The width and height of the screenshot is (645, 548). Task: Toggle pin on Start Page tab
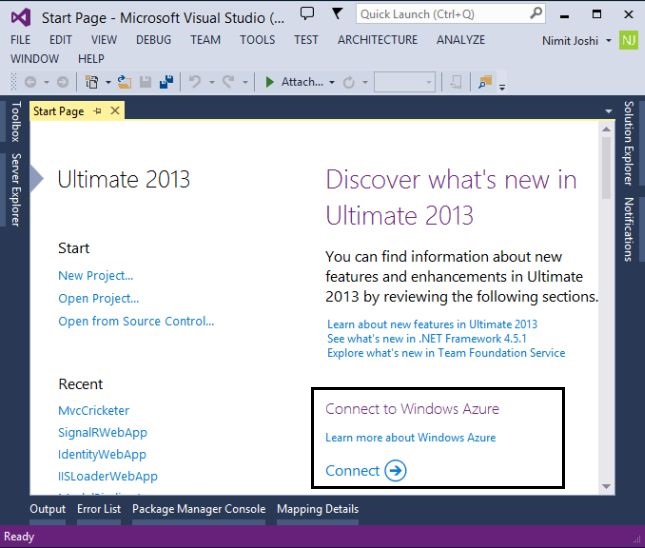click(x=97, y=111)
